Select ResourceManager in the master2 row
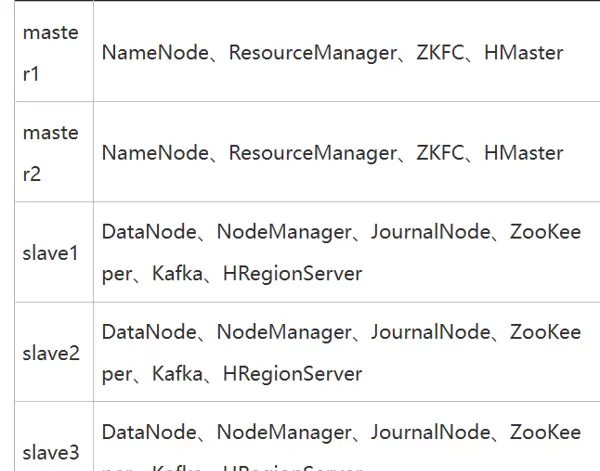Image resolution: width=600 pixels, height=471 pixels. tap(312, 153)
